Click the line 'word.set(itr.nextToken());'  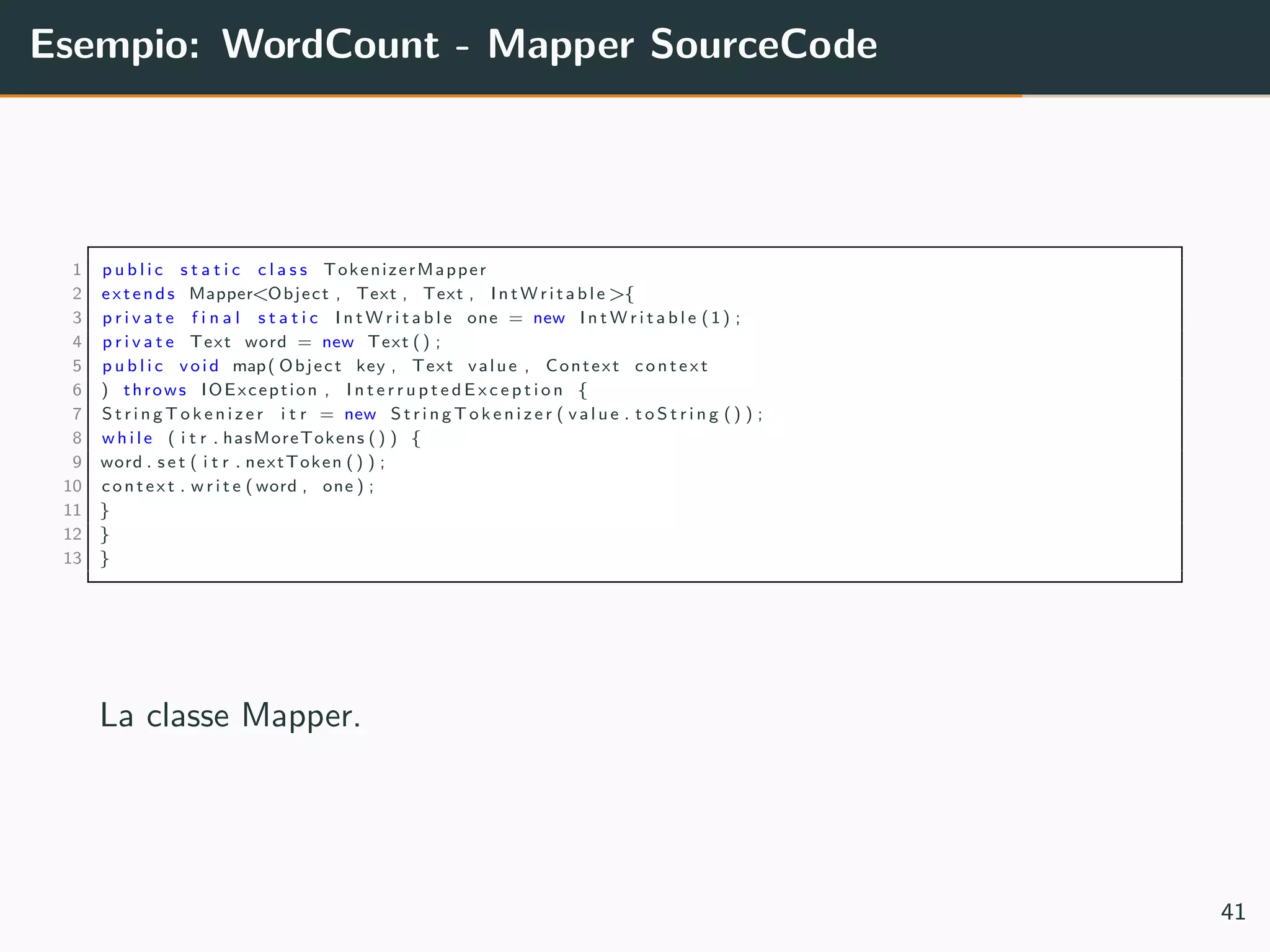(x=243, y=462)
